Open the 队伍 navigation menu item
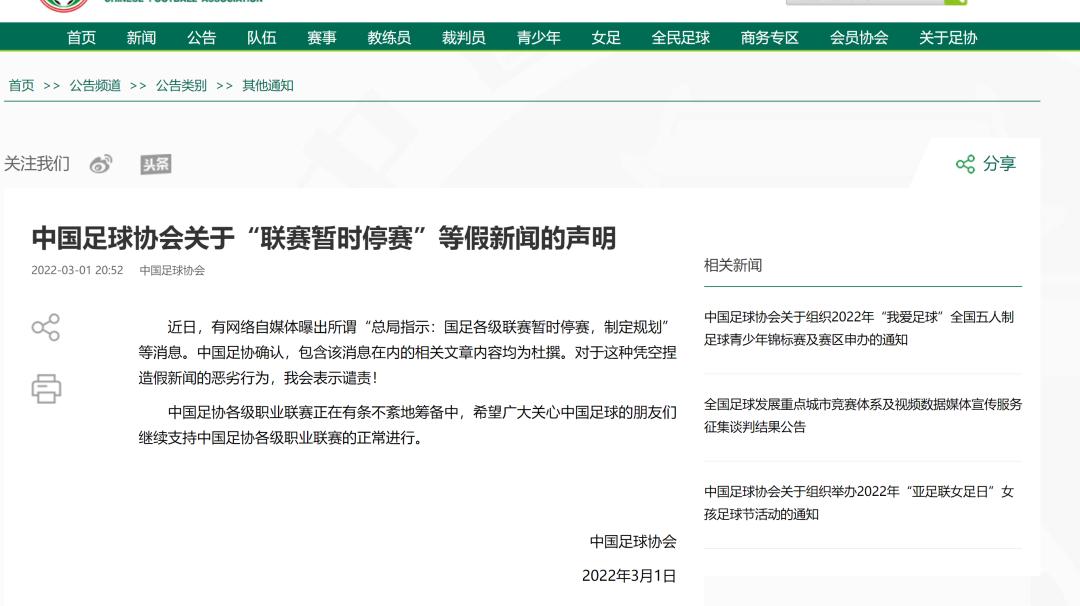The width and height of the screenshot is (1080, 606). pyautogui.click(x=262, y=38)
